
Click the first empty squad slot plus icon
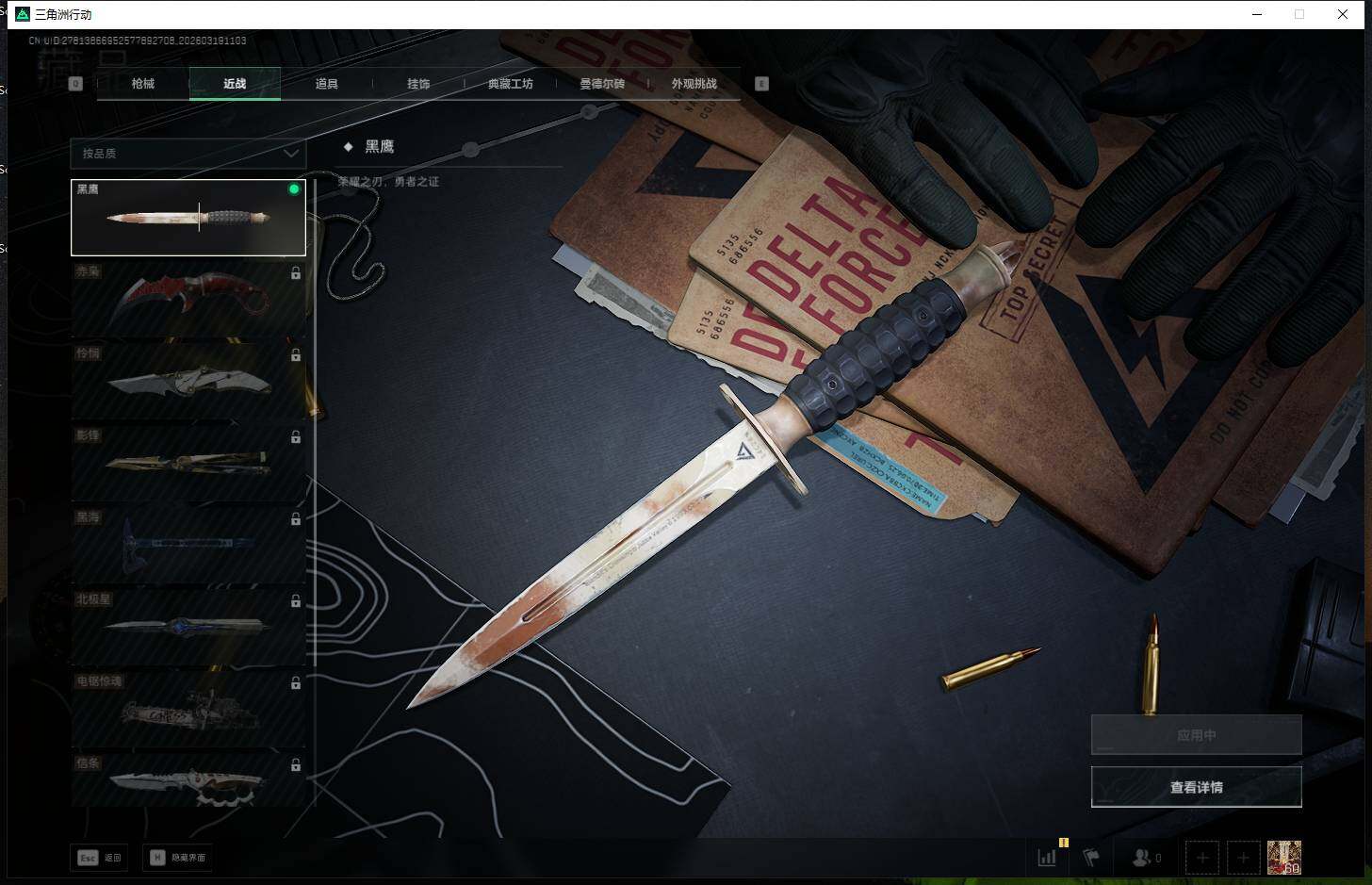(1201, 858)
